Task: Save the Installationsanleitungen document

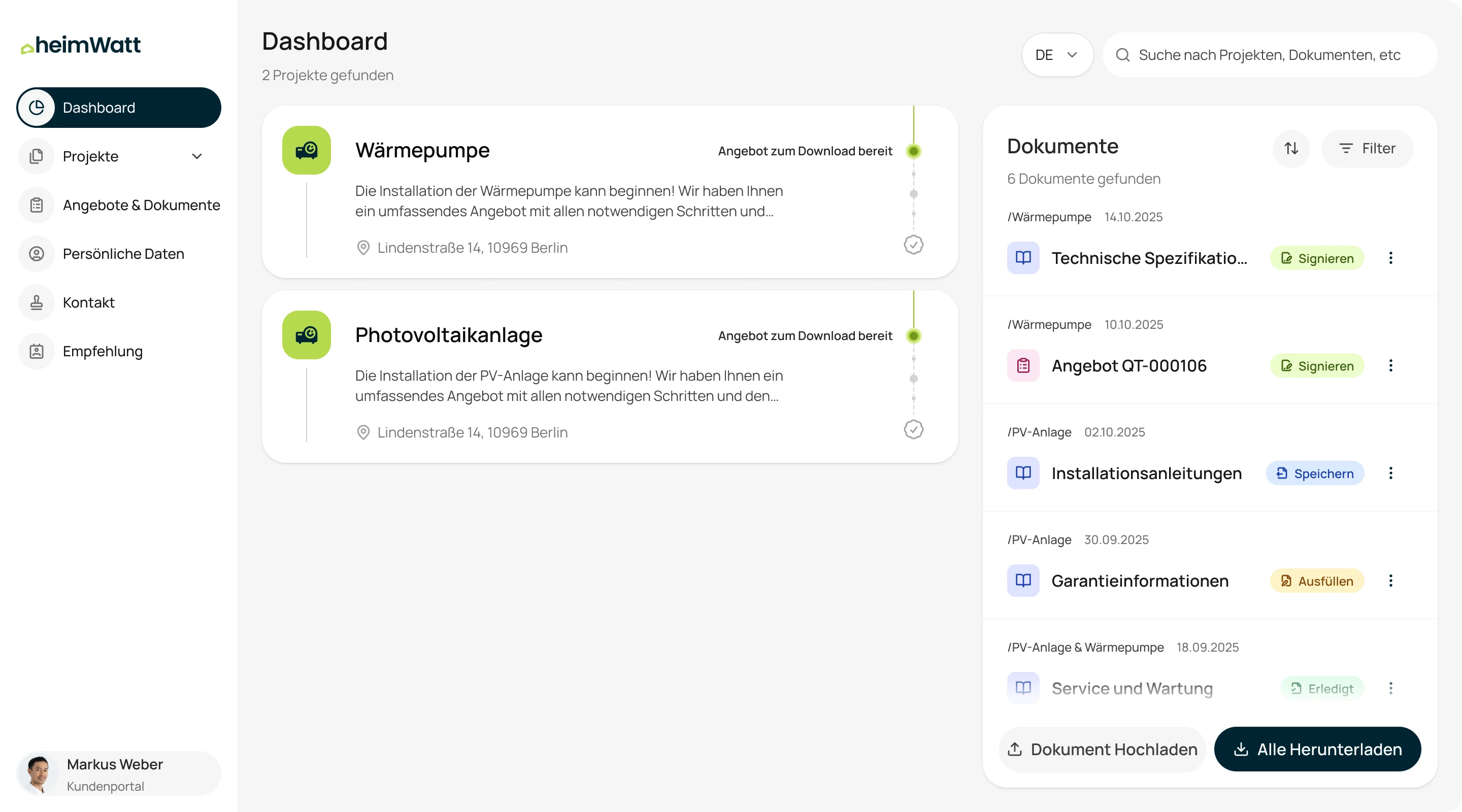Action: [1315, 473]
